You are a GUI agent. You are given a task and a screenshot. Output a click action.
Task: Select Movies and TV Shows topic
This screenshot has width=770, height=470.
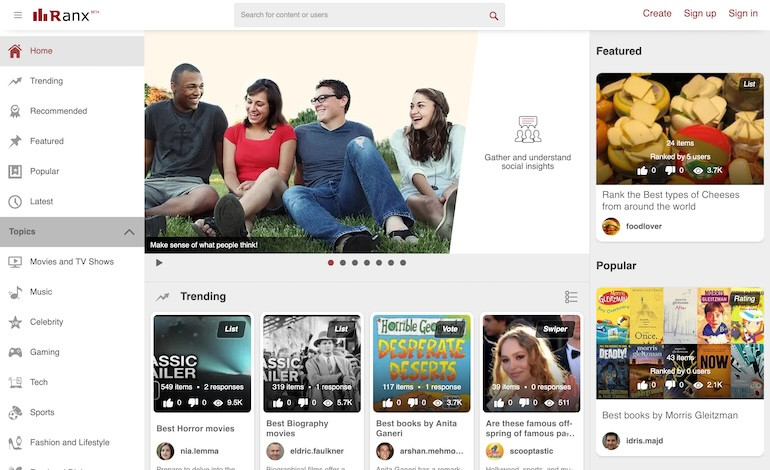[71, 262]
